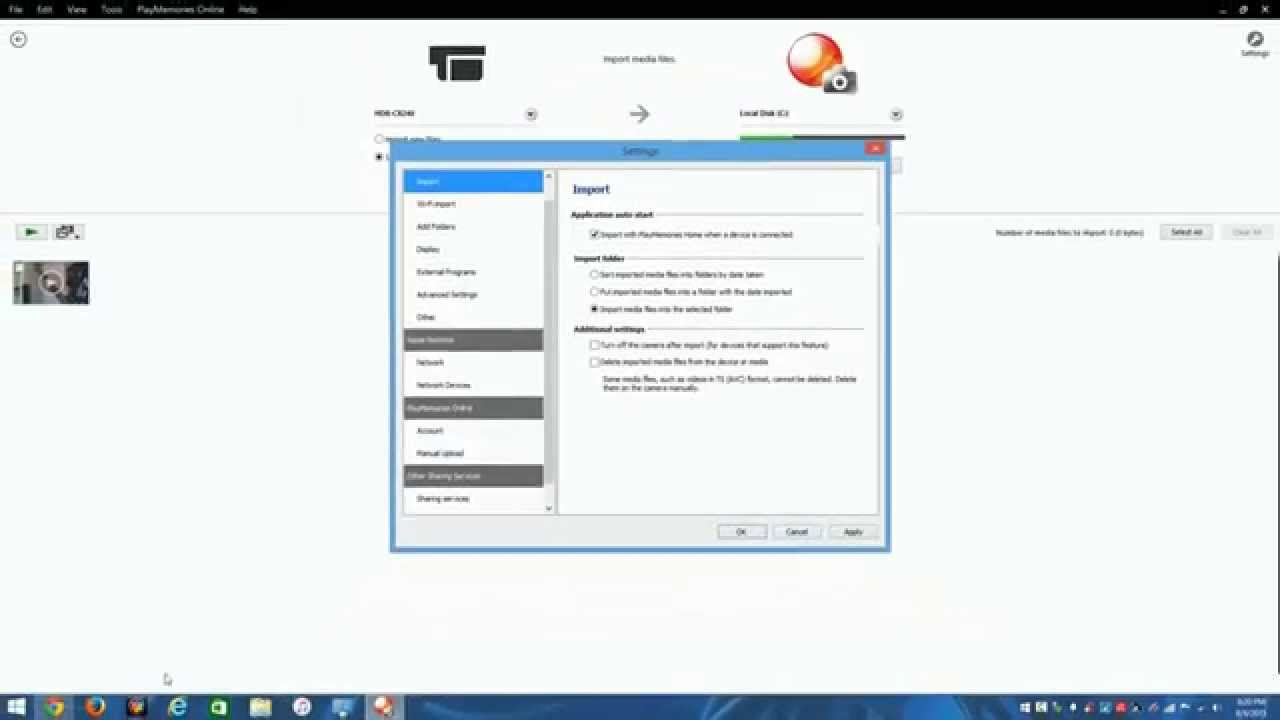1280x720 pixels.
Task: Click the green app icon on the taskbar
Action: pos(219,707)
